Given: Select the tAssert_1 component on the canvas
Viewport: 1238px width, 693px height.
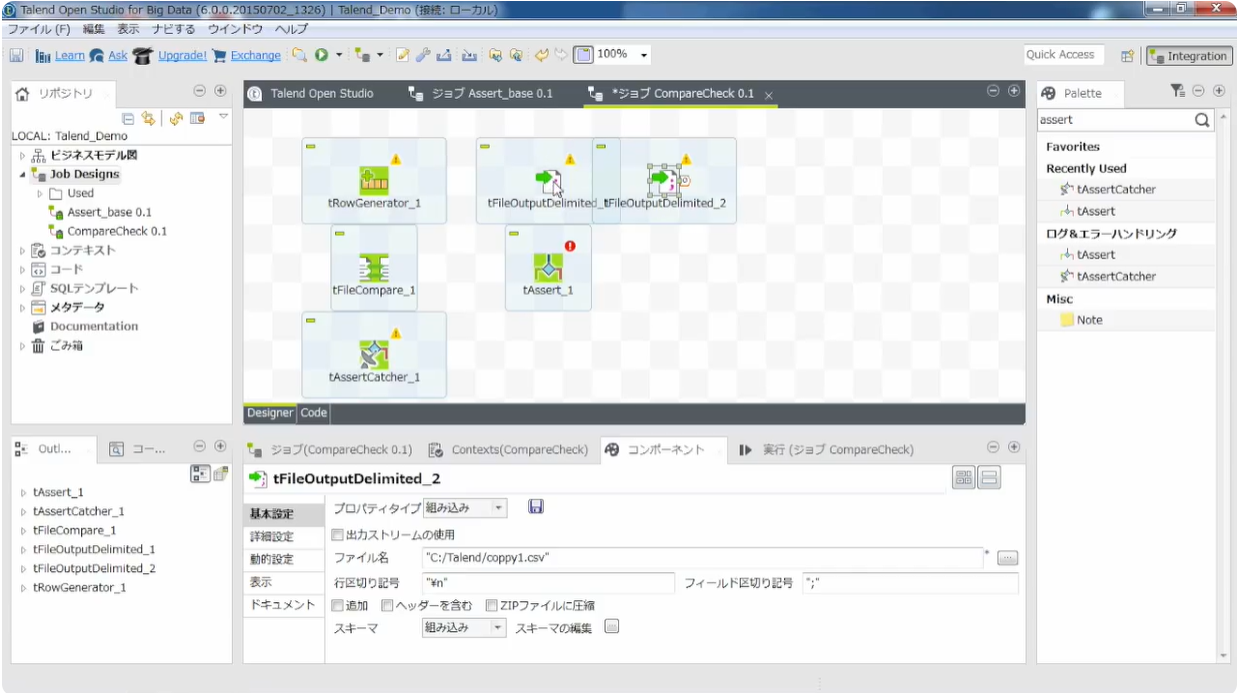Looking at the screenshot, I should tap(548, 268).
